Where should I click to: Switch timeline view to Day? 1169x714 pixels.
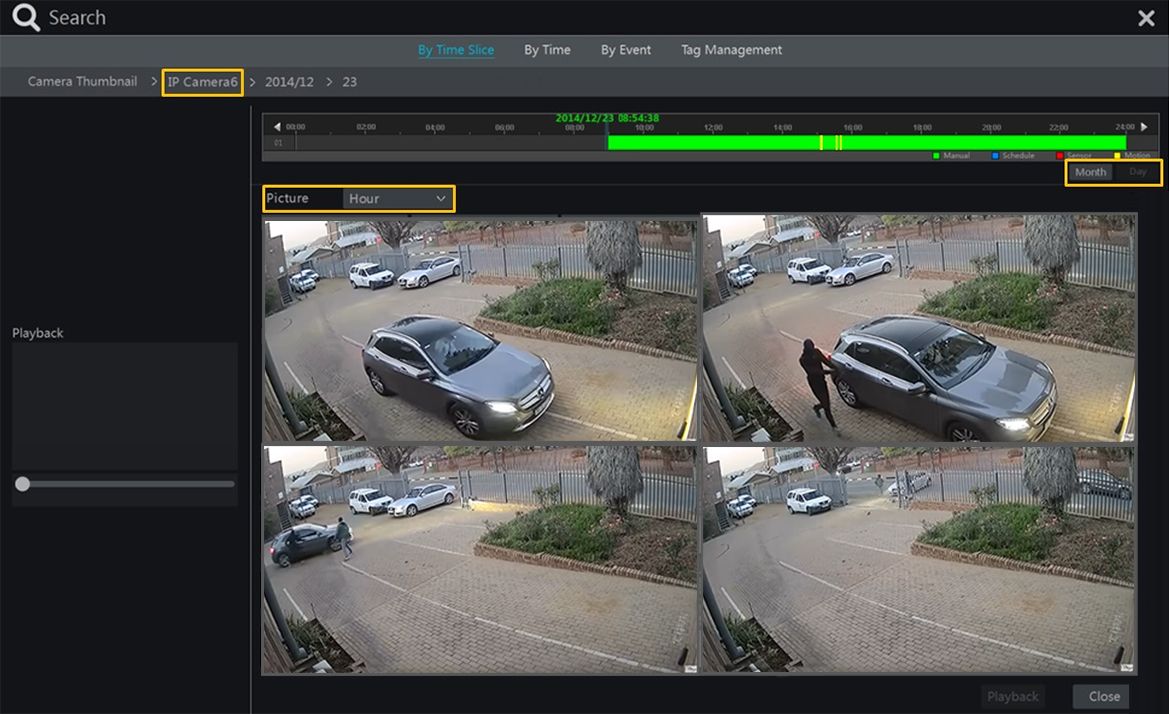pyautogui.click(x=1138, y=172)
